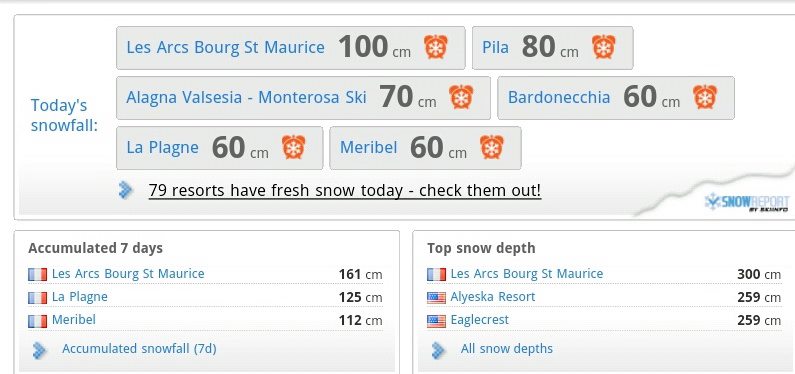Open Alyeska Resort in Top snow depth
The width and height of the screenshot is (795, 374).
[493, 297]
